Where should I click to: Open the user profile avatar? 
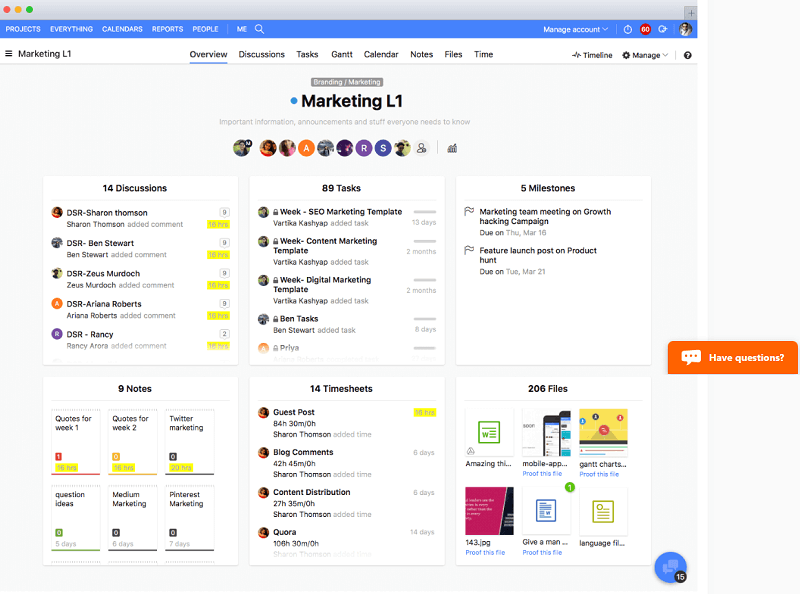[686, 29]
